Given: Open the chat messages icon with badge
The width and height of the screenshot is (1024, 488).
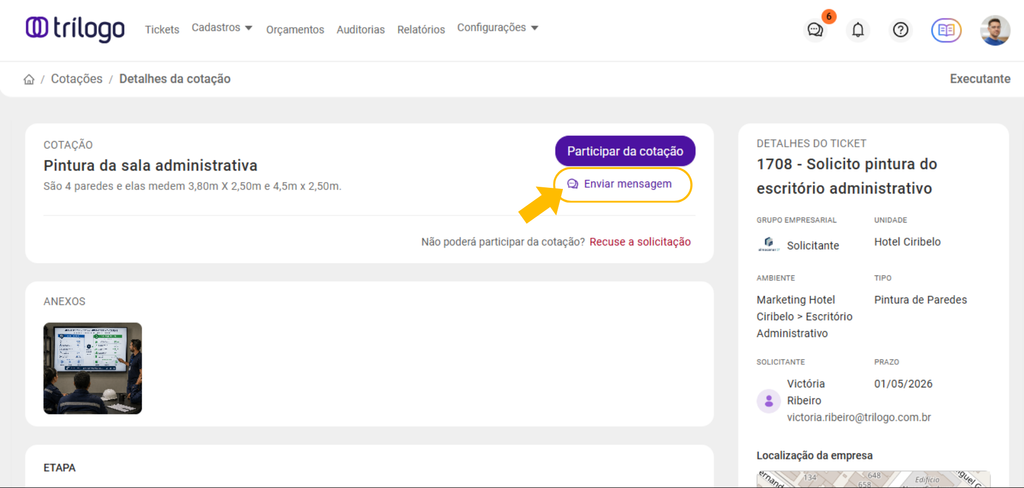Looking at the screenshot, I should point(815,30).
